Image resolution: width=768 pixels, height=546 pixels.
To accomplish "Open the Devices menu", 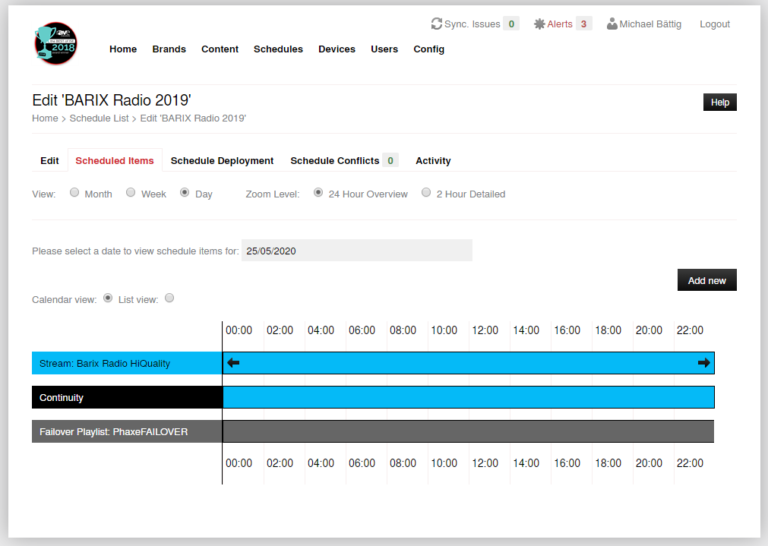I will [336, 49].
